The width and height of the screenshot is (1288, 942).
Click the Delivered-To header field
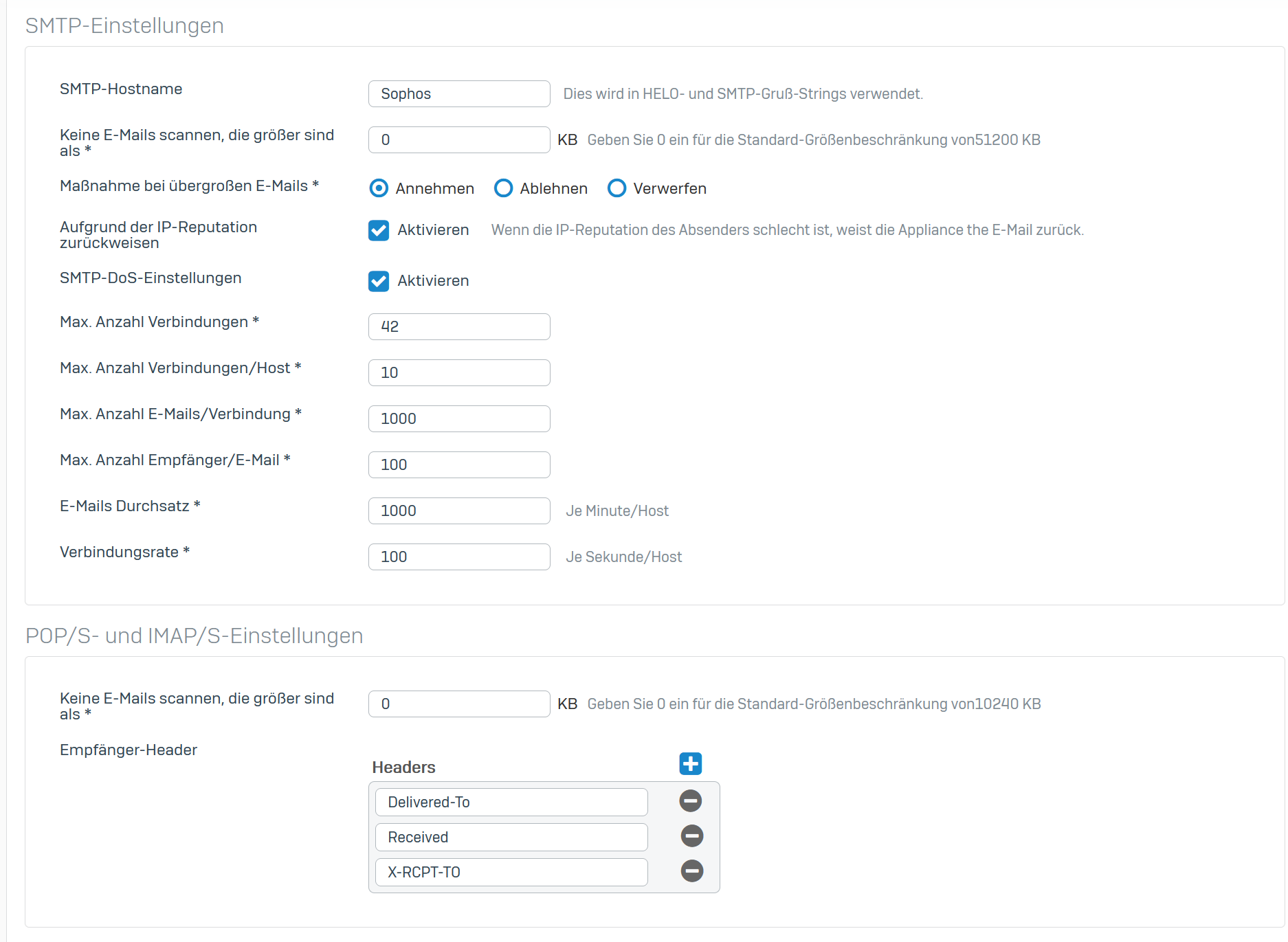click(x=511, y=803)
